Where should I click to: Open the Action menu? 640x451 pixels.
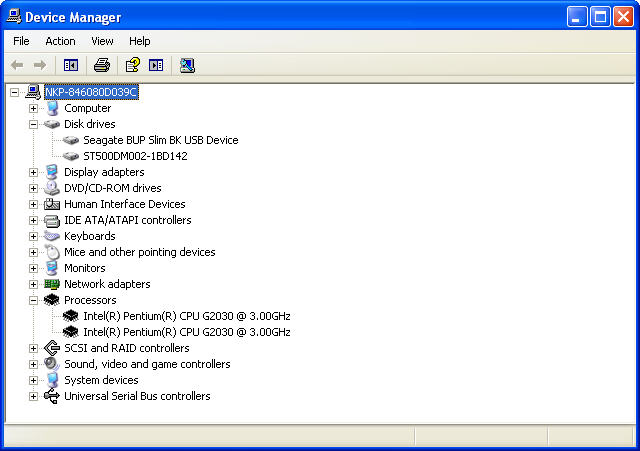pyautogui.click(x=60, y=41)
